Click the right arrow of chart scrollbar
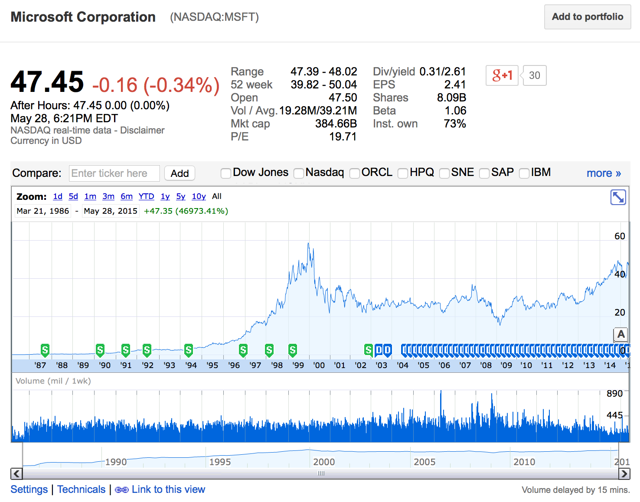The width and height of the screenshot is (640, 502). pyautogui.click(x=624, y=474)
